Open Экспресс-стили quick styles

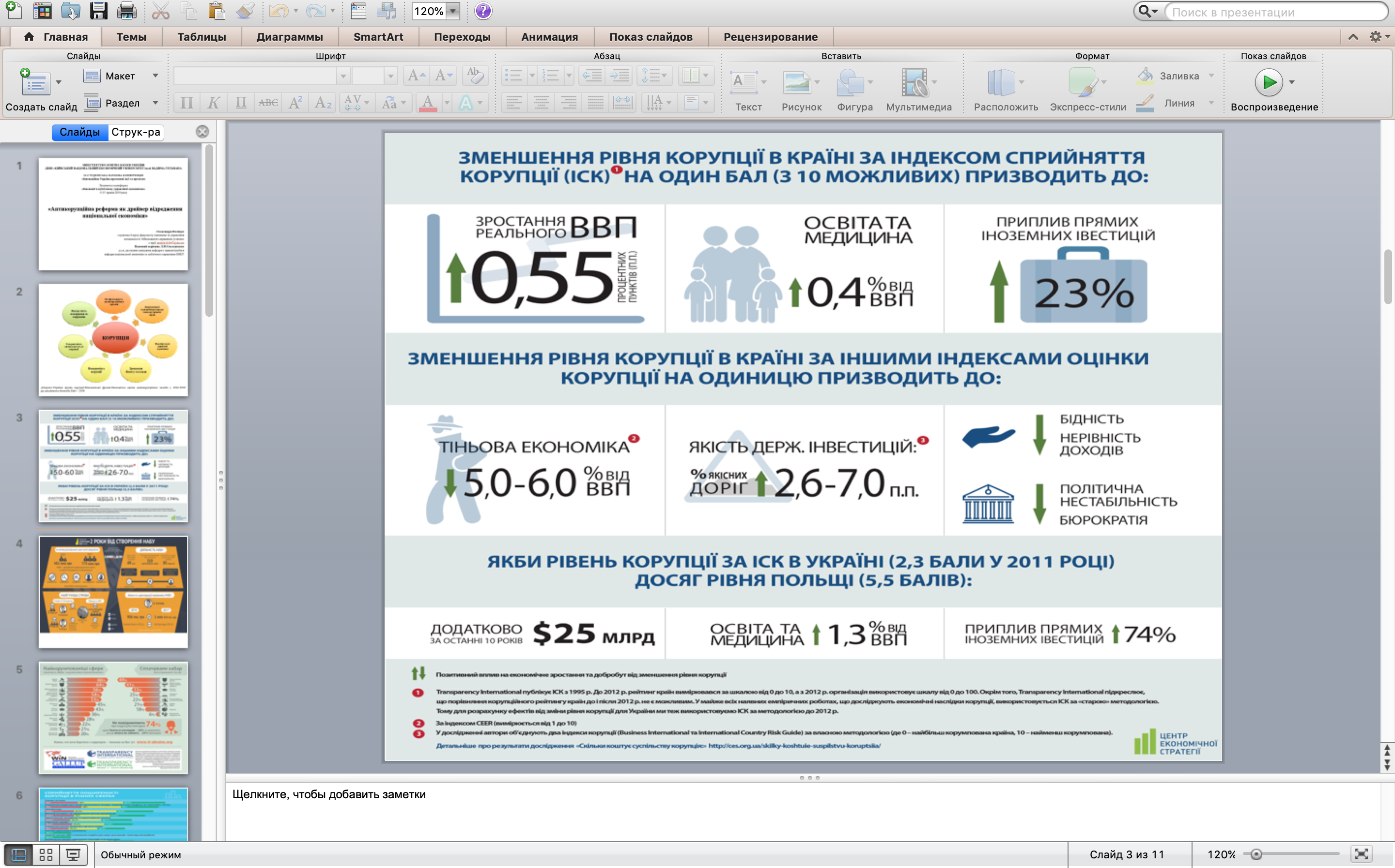pos(1083,82)
